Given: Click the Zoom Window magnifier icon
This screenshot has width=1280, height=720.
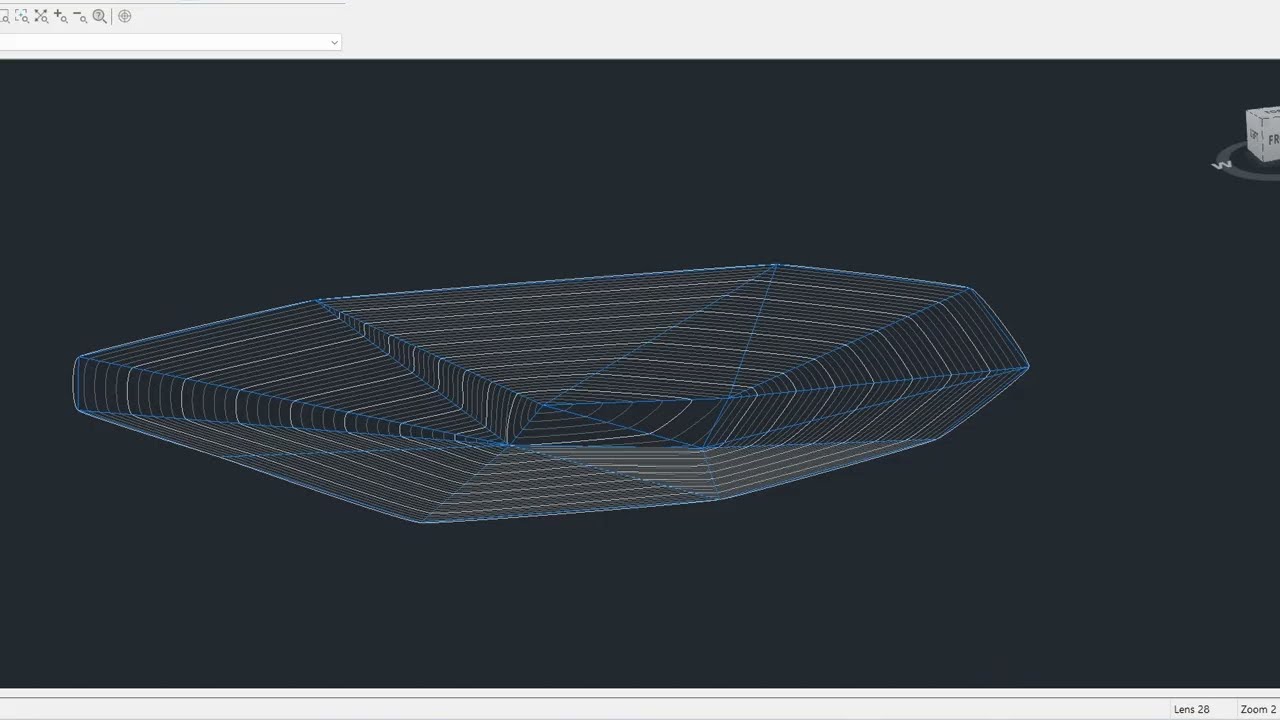Looking at the screenshot, I should click(x=4, y=16).
